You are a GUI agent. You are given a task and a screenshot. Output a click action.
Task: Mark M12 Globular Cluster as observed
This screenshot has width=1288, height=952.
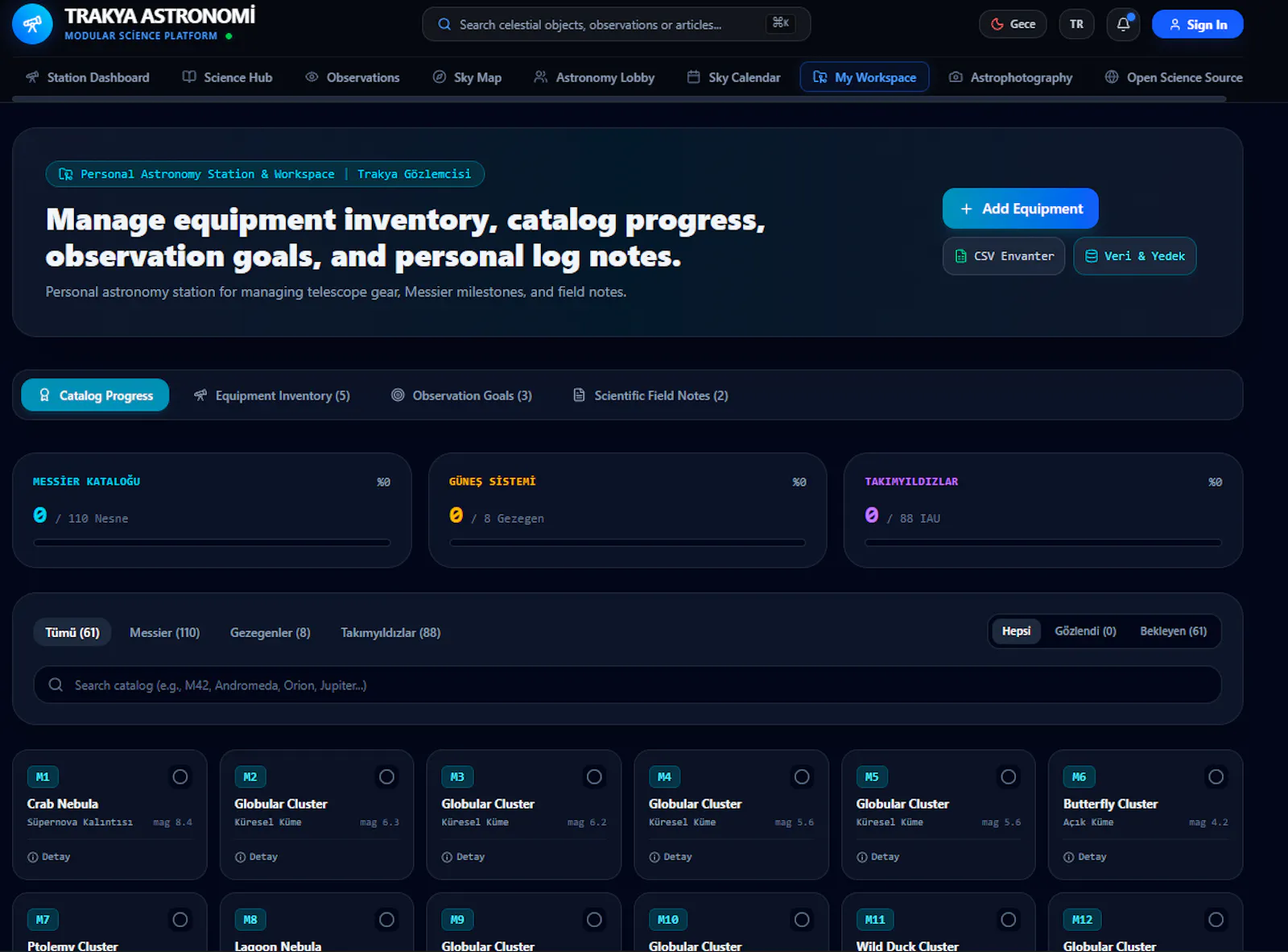pyautogui.click(x=1216, y=920)
